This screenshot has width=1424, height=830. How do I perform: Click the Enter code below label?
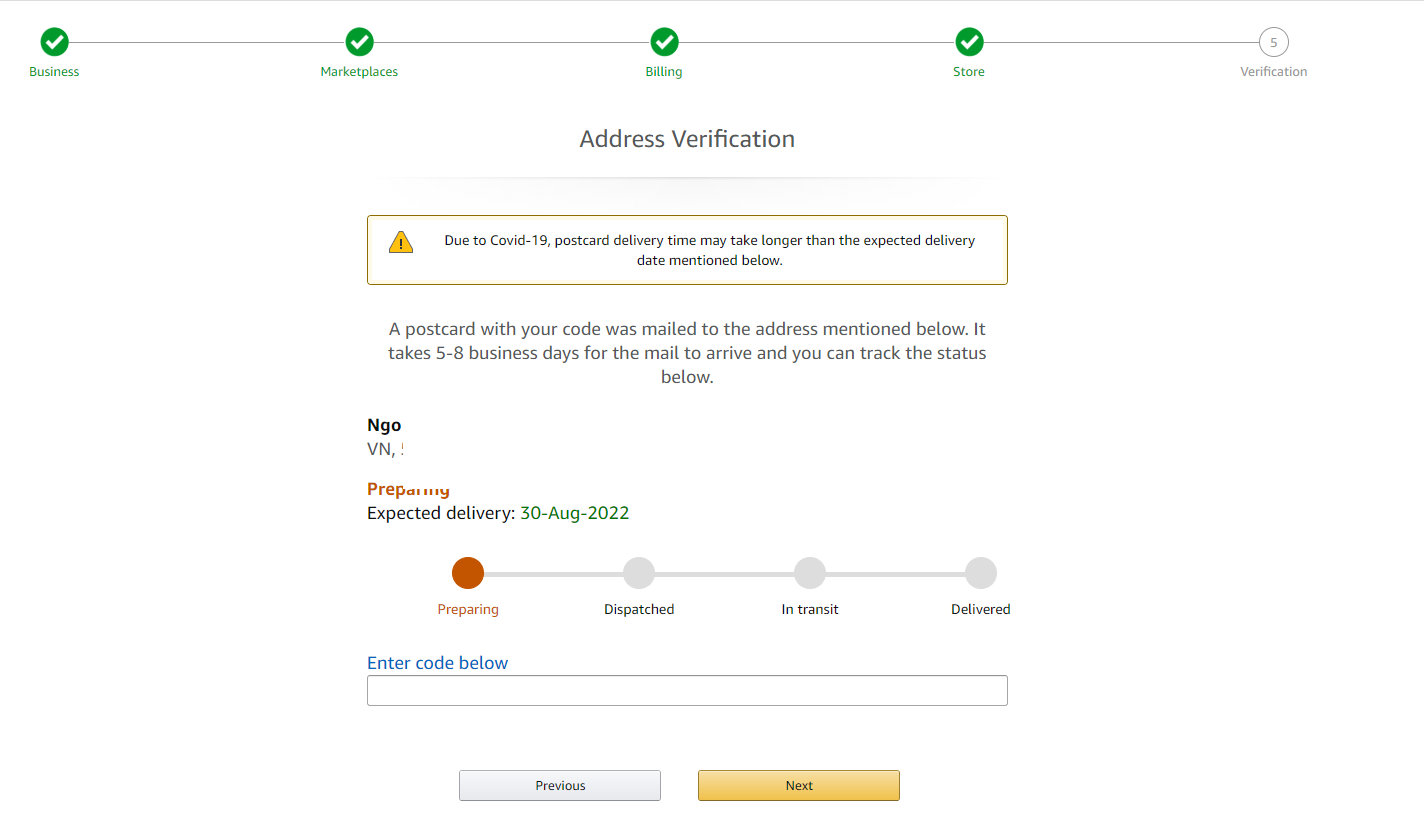437,663
